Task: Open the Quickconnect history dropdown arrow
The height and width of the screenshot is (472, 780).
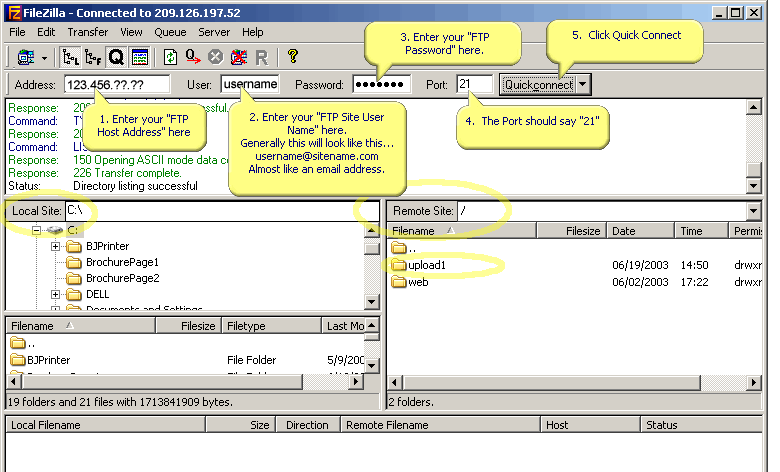Action: pos(584,85)
